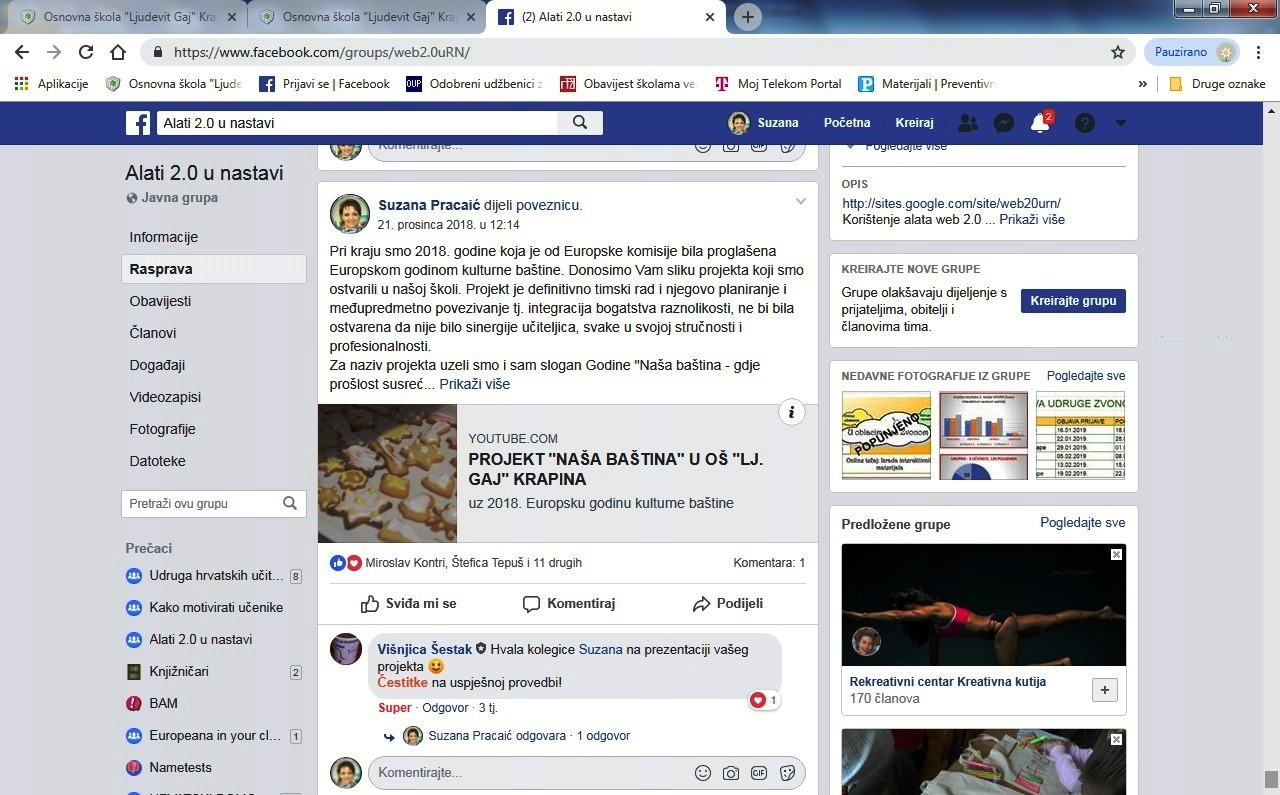Open Messenger icon in header
This screenshot has height=795, width=1280.
pos(1004,123)
